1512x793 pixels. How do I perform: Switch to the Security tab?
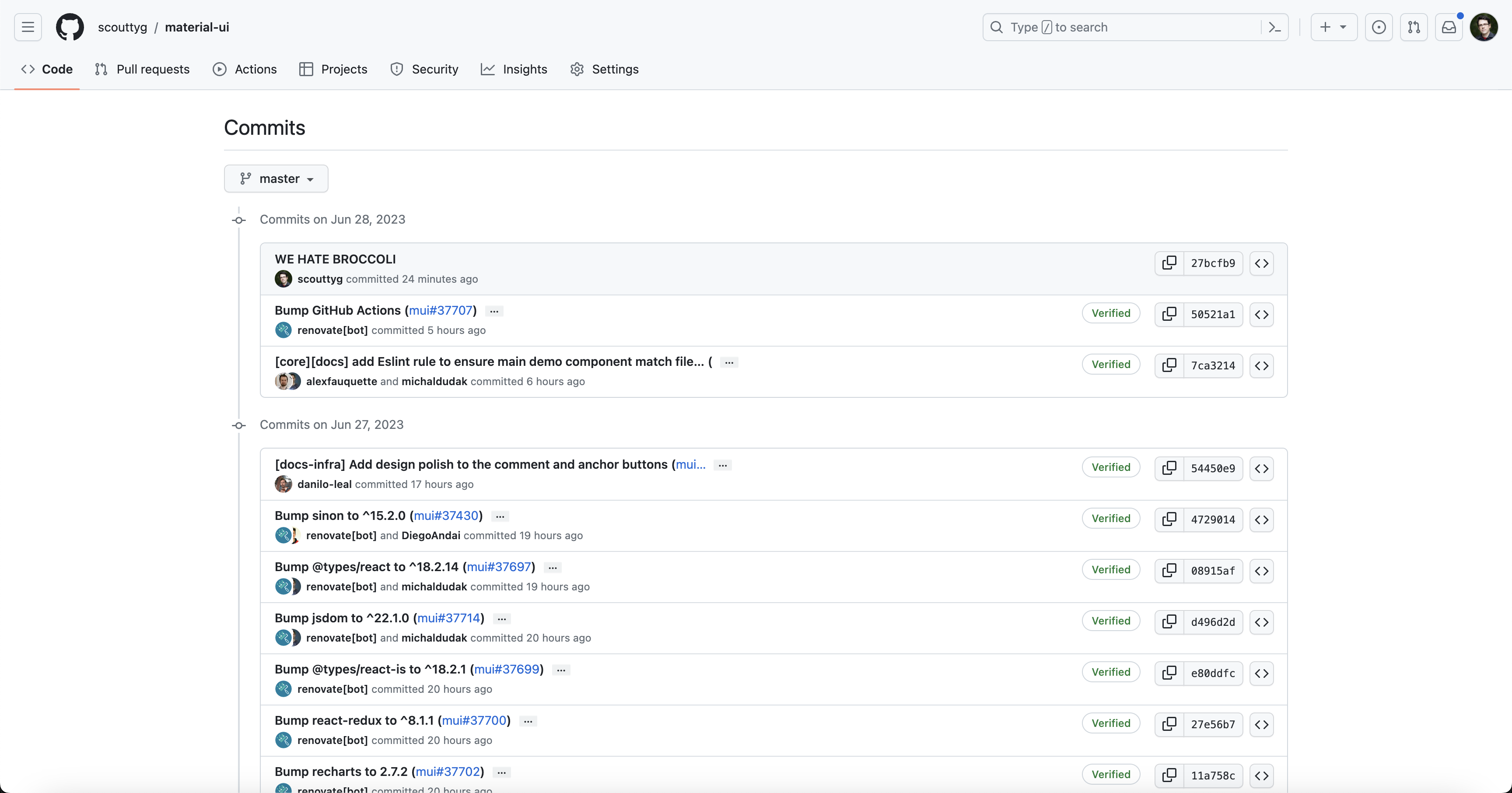click(424, 69)
